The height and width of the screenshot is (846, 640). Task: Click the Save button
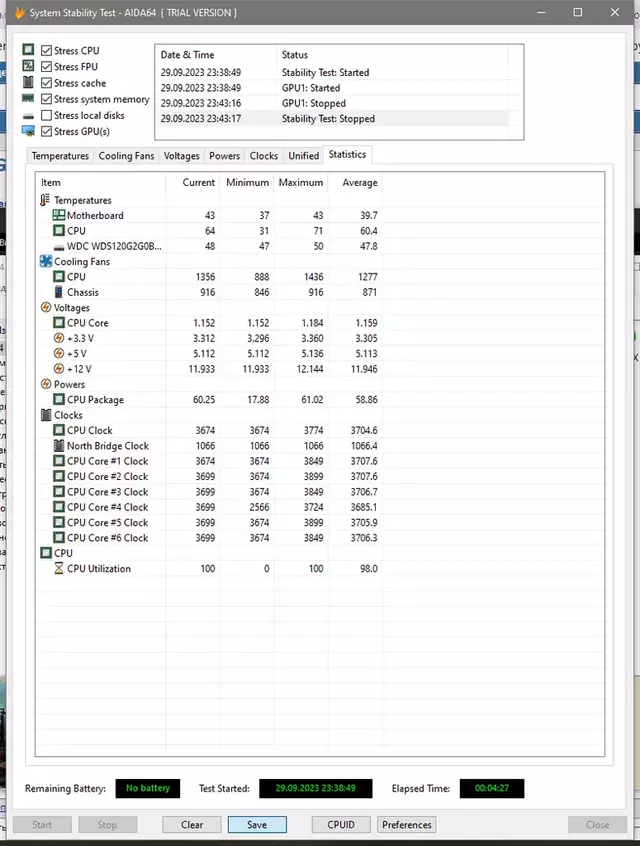(257, 824)
